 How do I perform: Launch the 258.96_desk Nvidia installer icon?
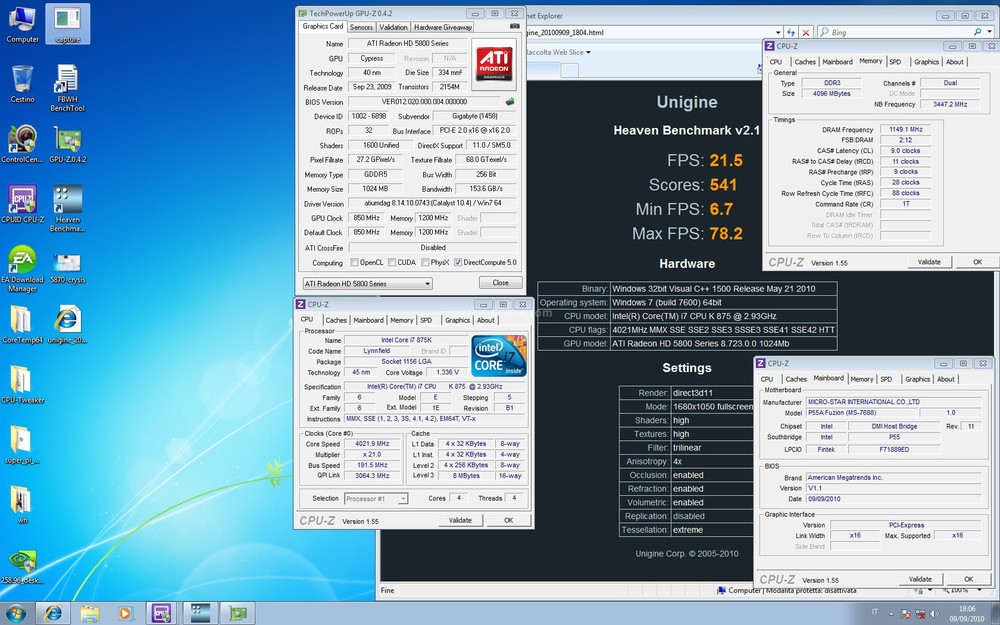click(x=22, y=565)
